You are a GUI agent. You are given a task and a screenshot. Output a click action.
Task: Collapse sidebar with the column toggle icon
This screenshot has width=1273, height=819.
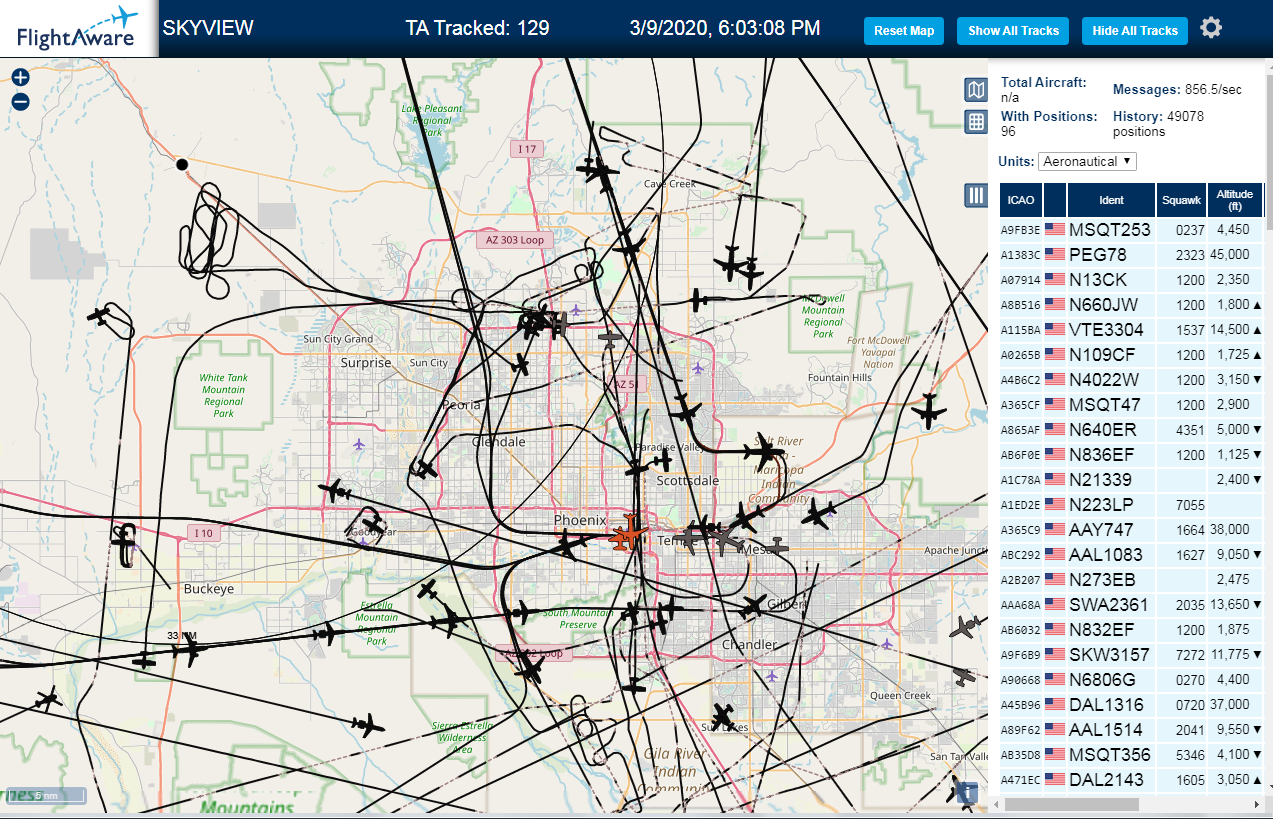coord(976,195)
